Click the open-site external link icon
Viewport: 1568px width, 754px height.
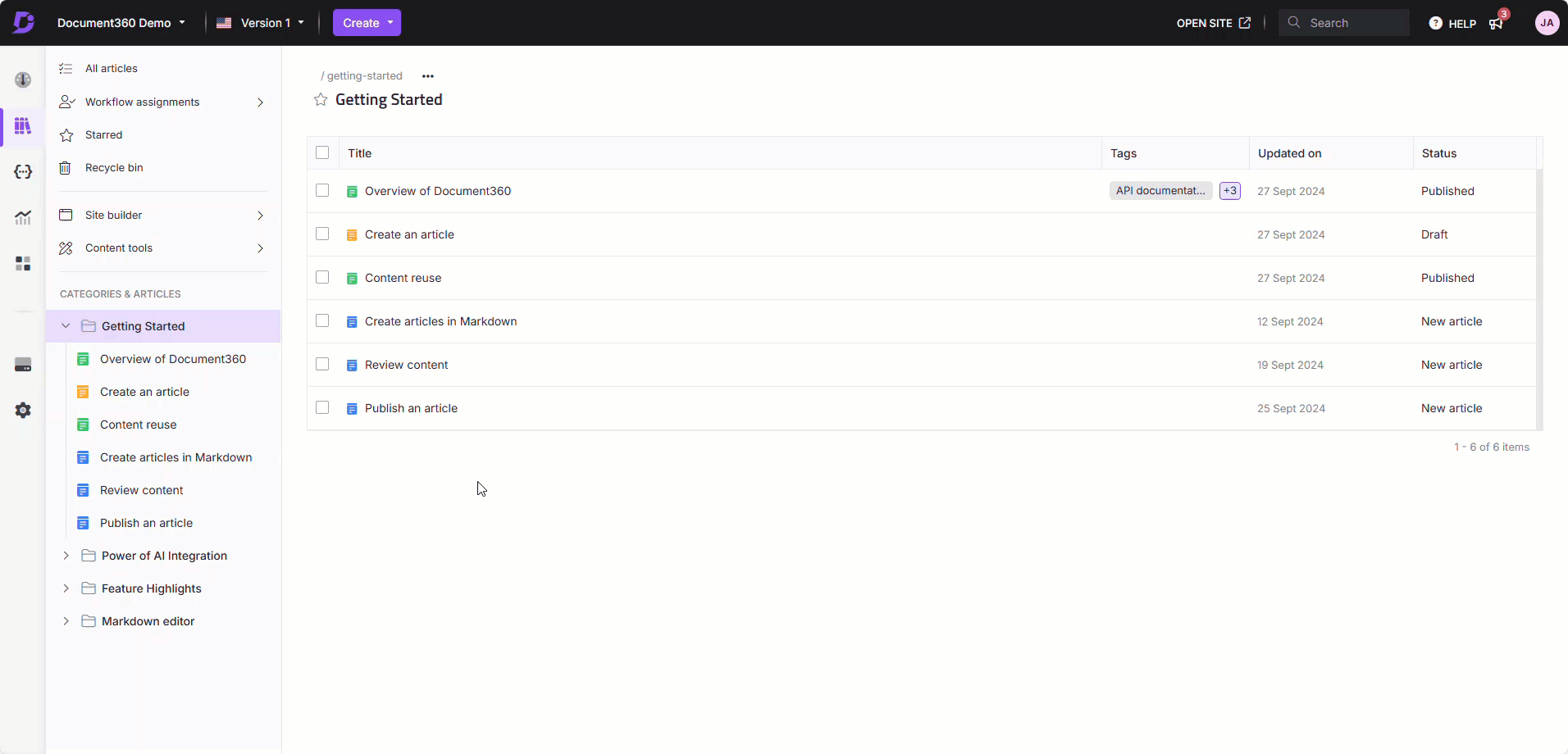(x=1245, y=23)
